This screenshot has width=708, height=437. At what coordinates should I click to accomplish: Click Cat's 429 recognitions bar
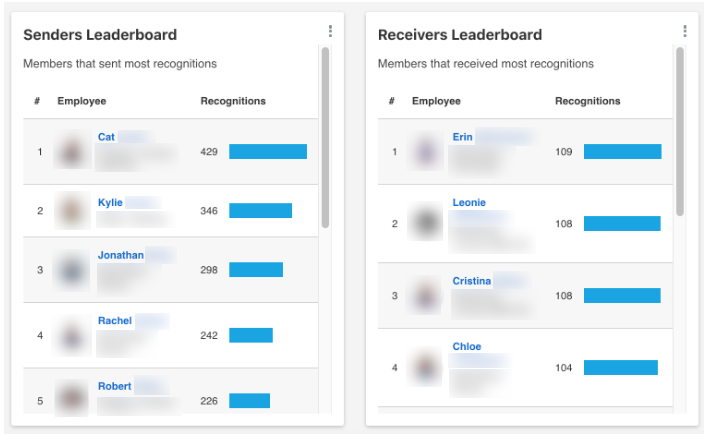(267, 152)
